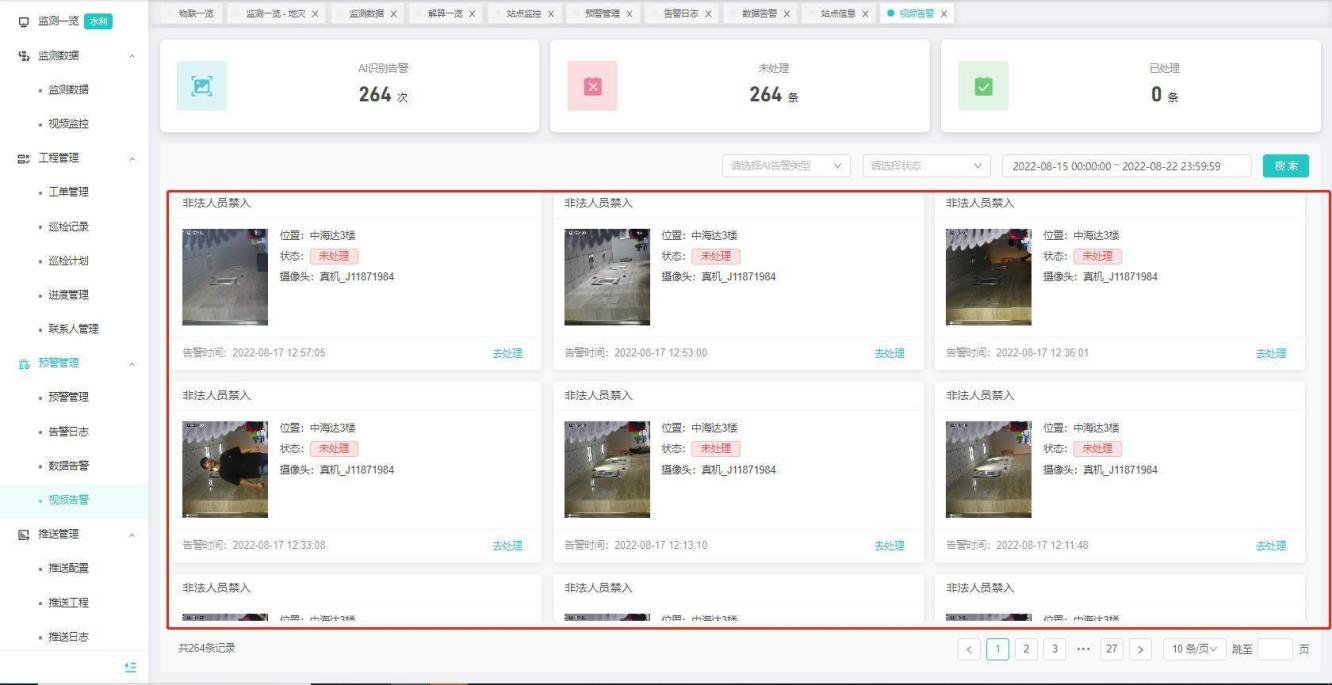Open 数据告警 in the sidebar

(69, 465)
